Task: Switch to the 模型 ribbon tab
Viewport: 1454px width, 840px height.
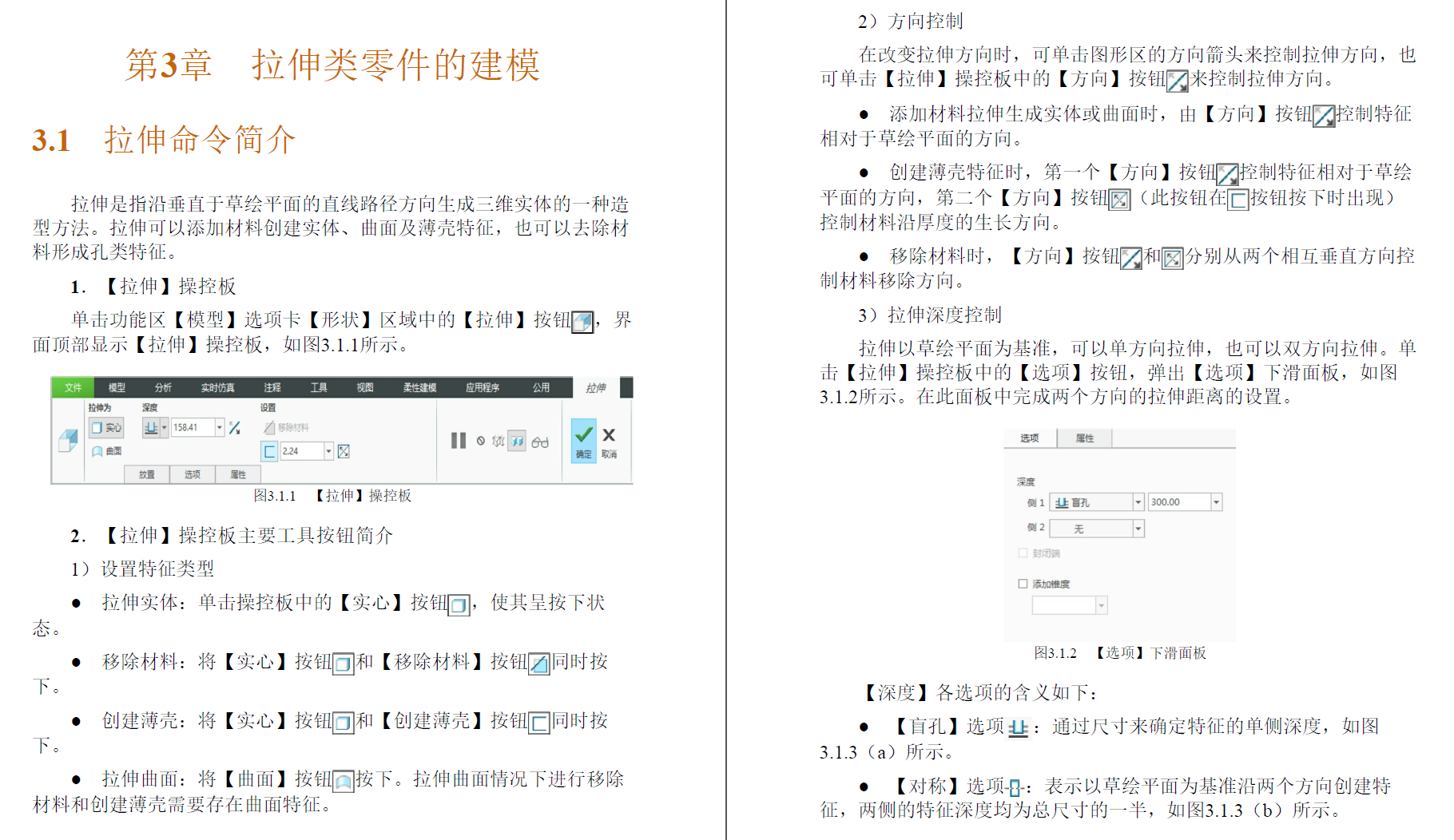Action: tap(115, 388)
